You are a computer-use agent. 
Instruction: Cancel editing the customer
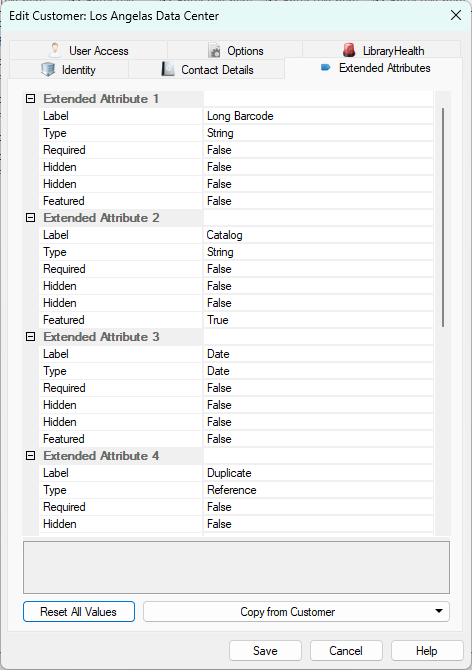coord(346,650)
